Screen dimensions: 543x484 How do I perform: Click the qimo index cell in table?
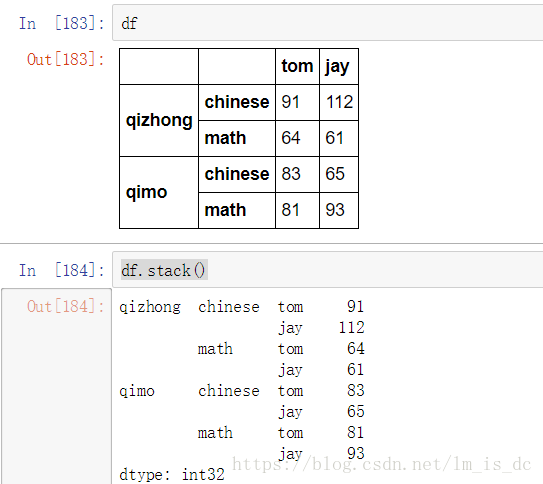pos(159,192)
